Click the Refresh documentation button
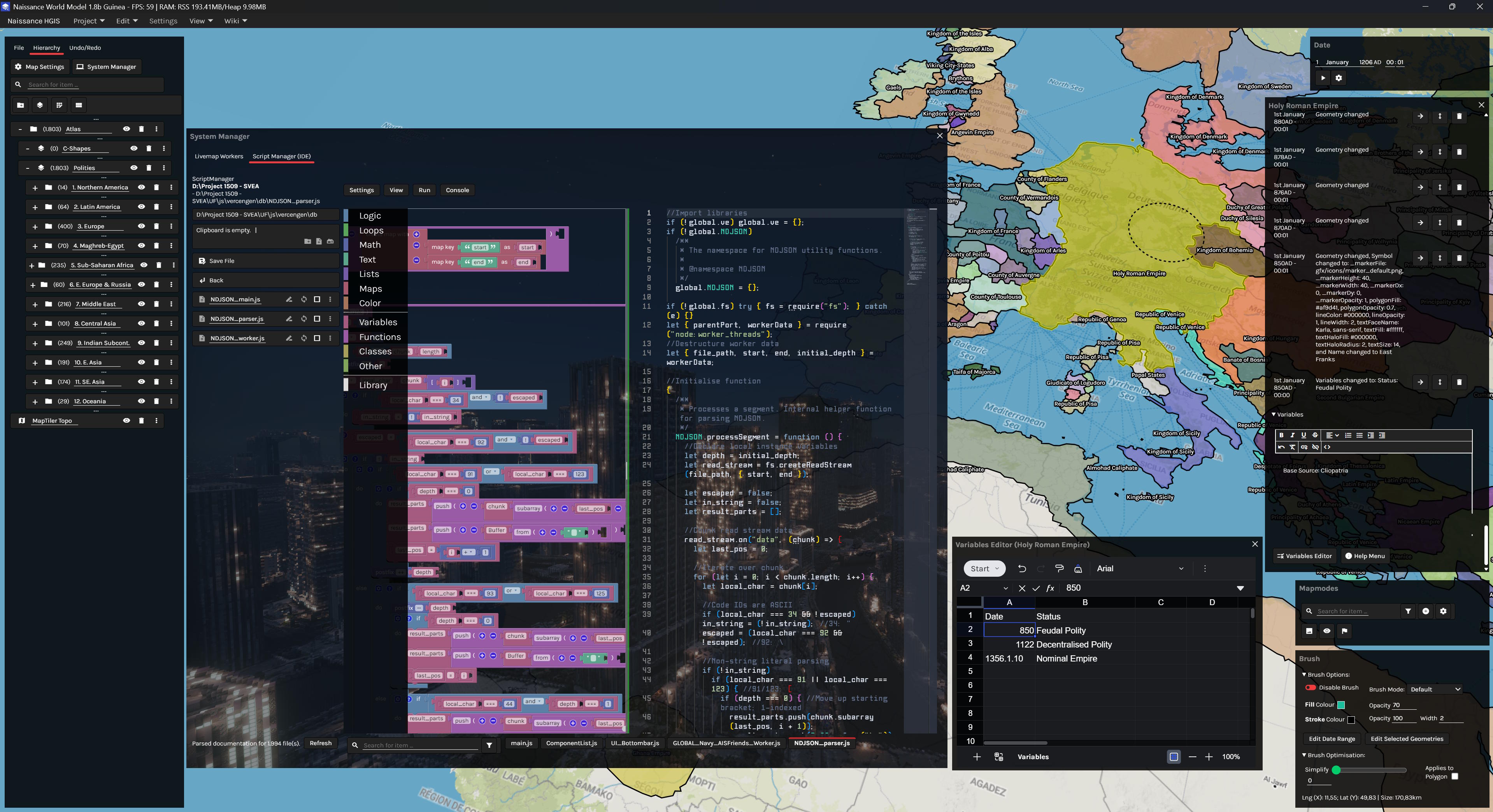Image resolution: width=1493 pixels, height=812 pixels. click(321, 743)
